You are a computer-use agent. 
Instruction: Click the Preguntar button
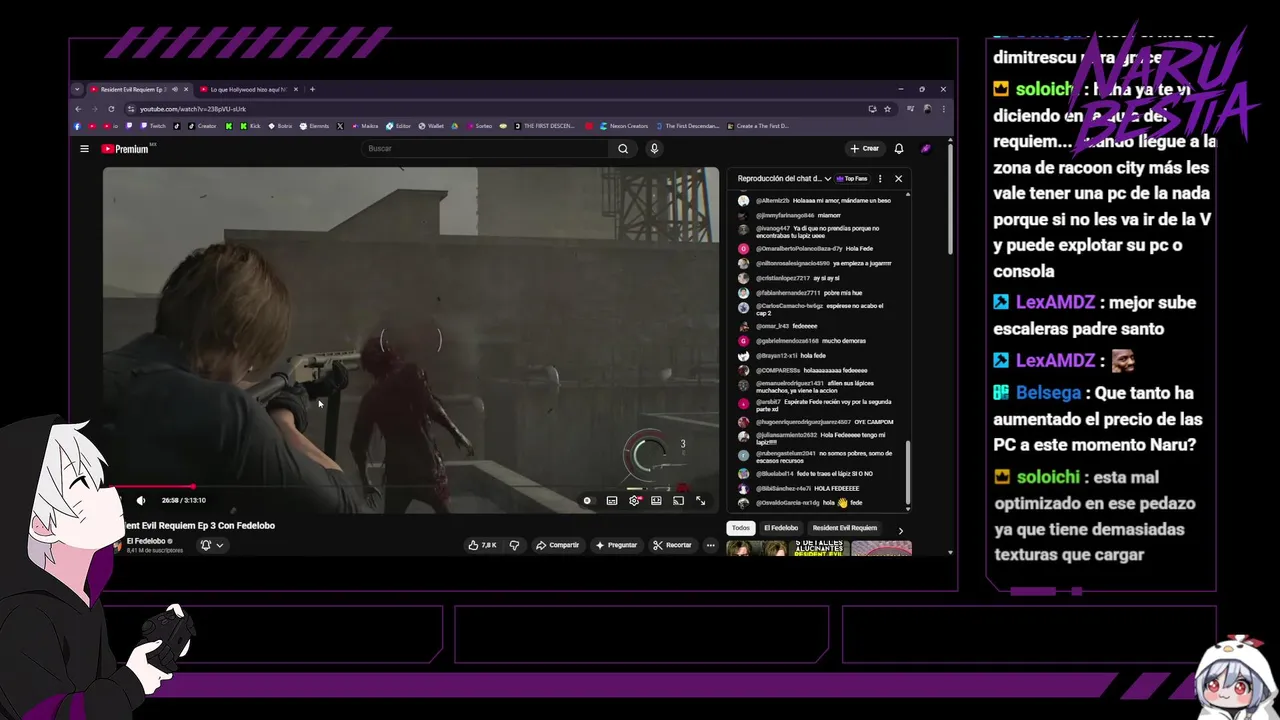[616, 545]
